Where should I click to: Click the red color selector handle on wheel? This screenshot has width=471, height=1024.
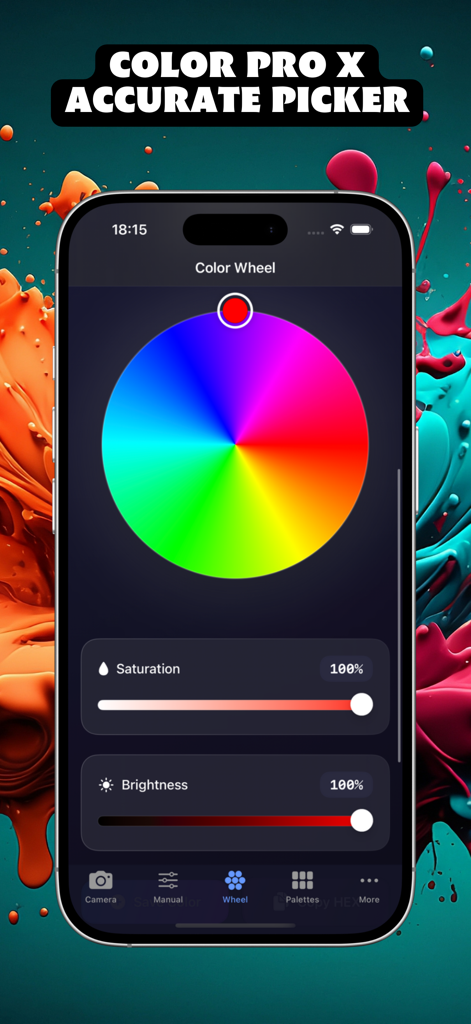235,310
